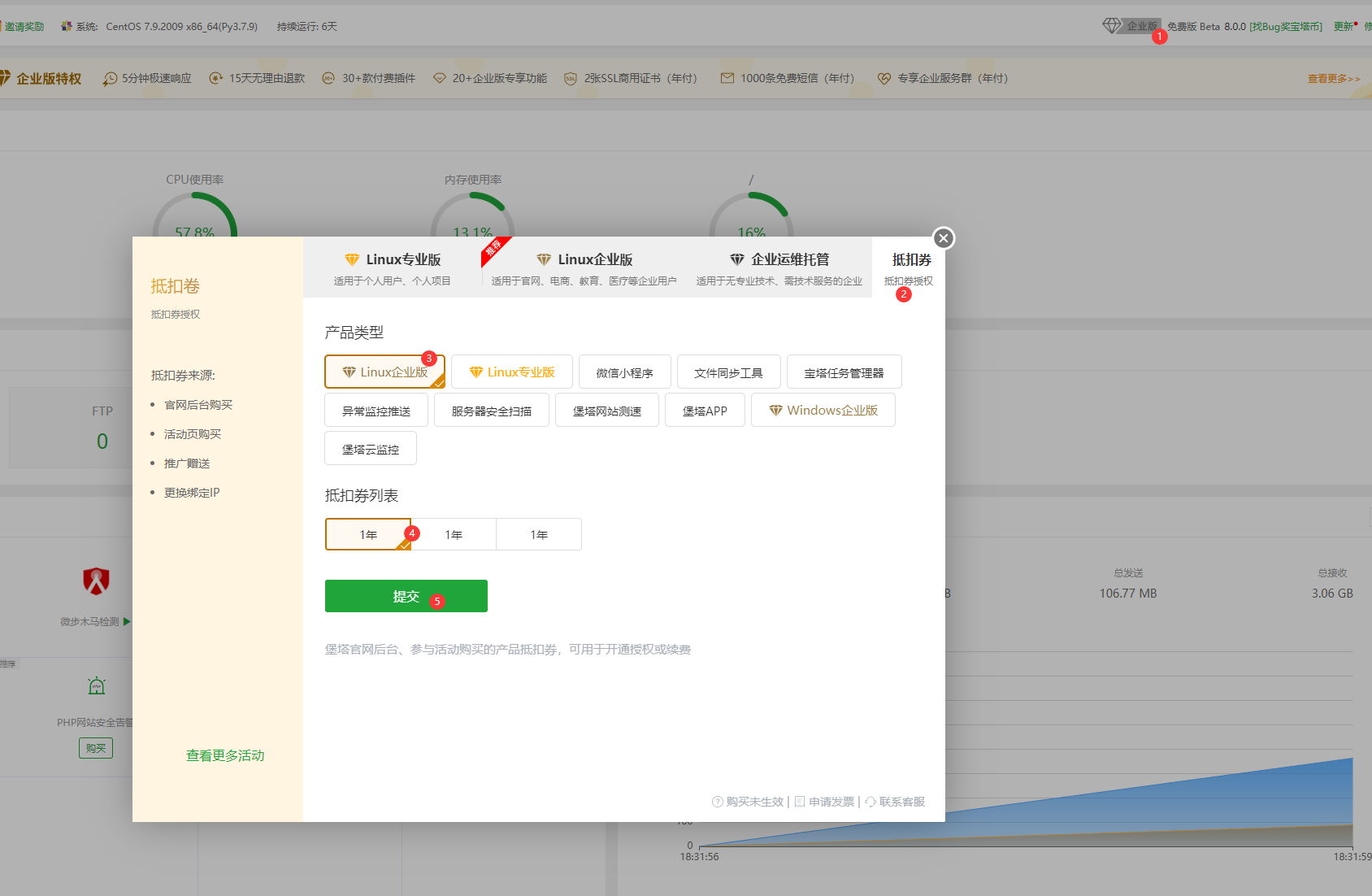
Task: Click the 15天无理由退款 refund icon
Action: (216, 78)
